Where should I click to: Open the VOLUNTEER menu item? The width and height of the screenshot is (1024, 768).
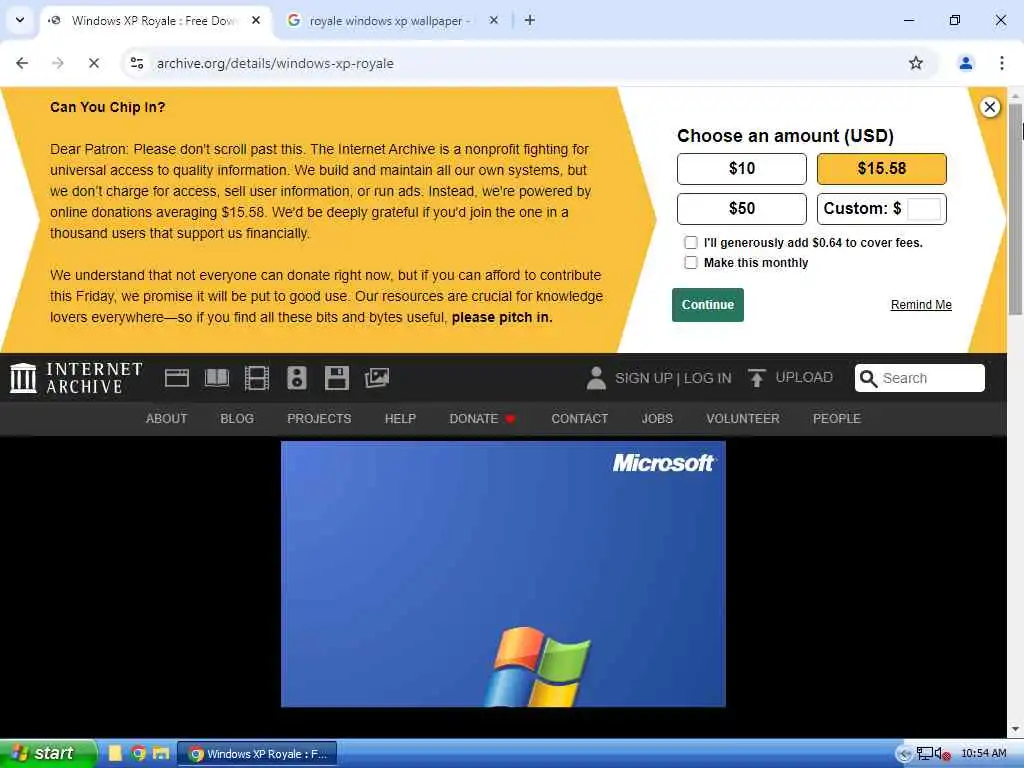(743, 419)
